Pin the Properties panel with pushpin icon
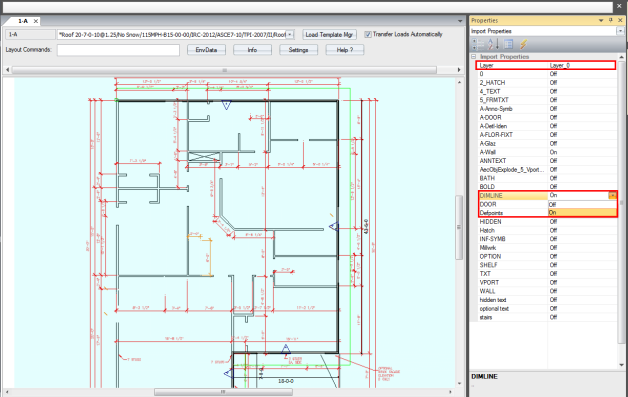 [x=611, y=20]
